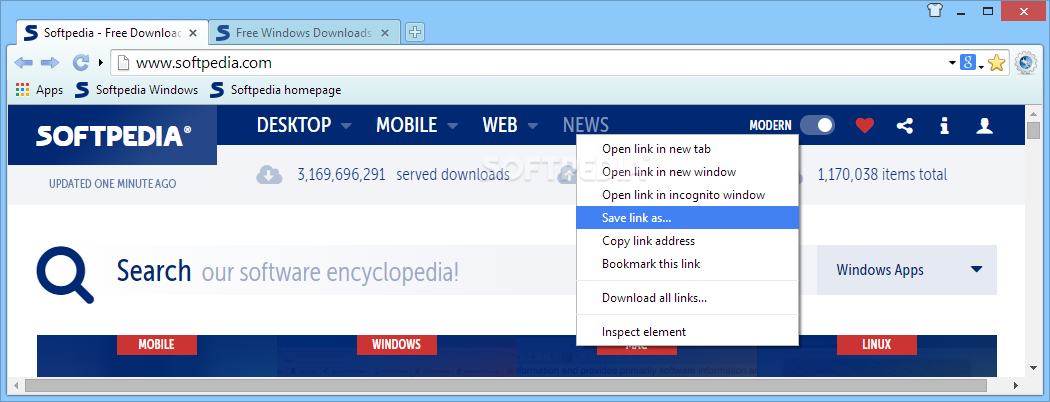Click the vertical scrollbar thumb
1050x402 pixels.
point(1033,130)
